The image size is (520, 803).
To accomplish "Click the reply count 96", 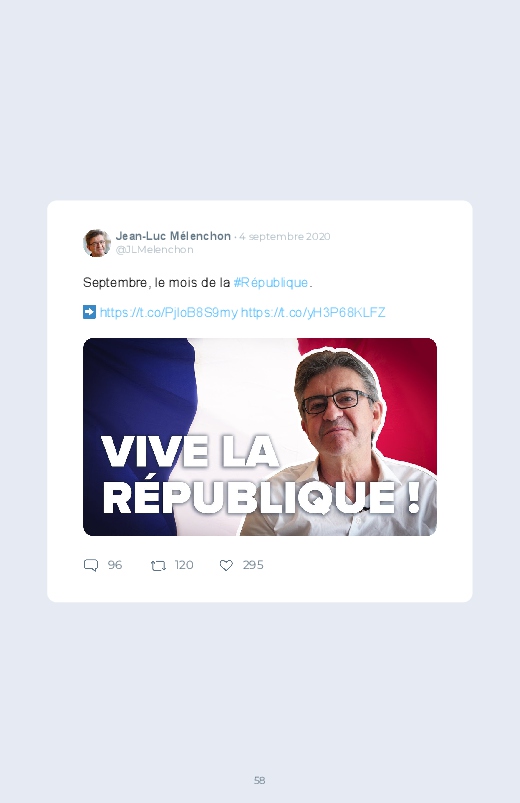I will coord(115,565).
